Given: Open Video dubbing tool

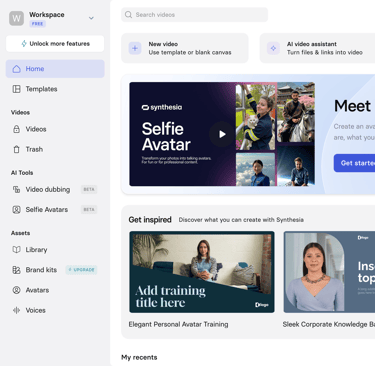Looking at the screenshot, I should pyautogui.click(x=55, y=189).
